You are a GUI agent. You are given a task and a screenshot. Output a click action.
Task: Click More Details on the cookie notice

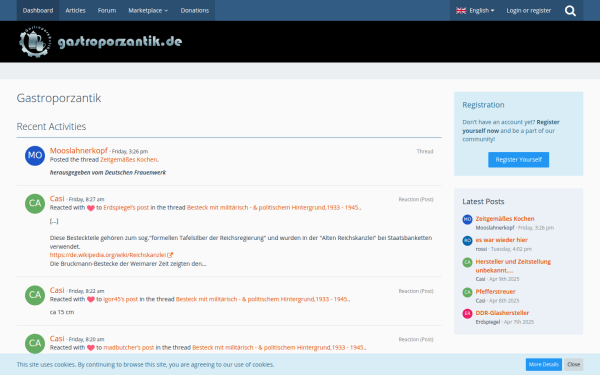(x=543, y=364)
